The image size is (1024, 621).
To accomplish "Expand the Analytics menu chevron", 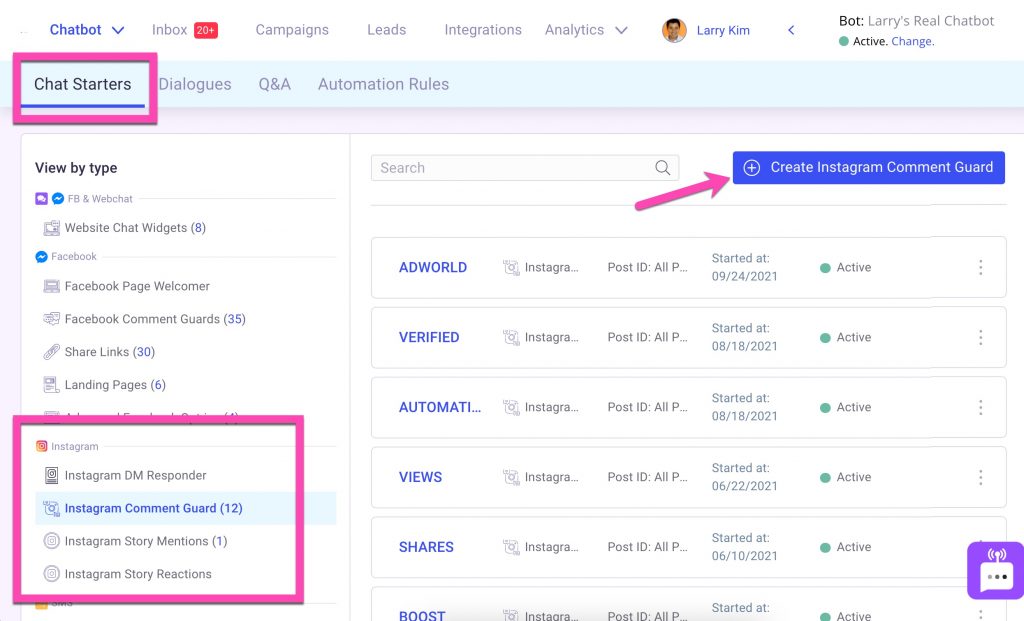I will tap(622, 30).
